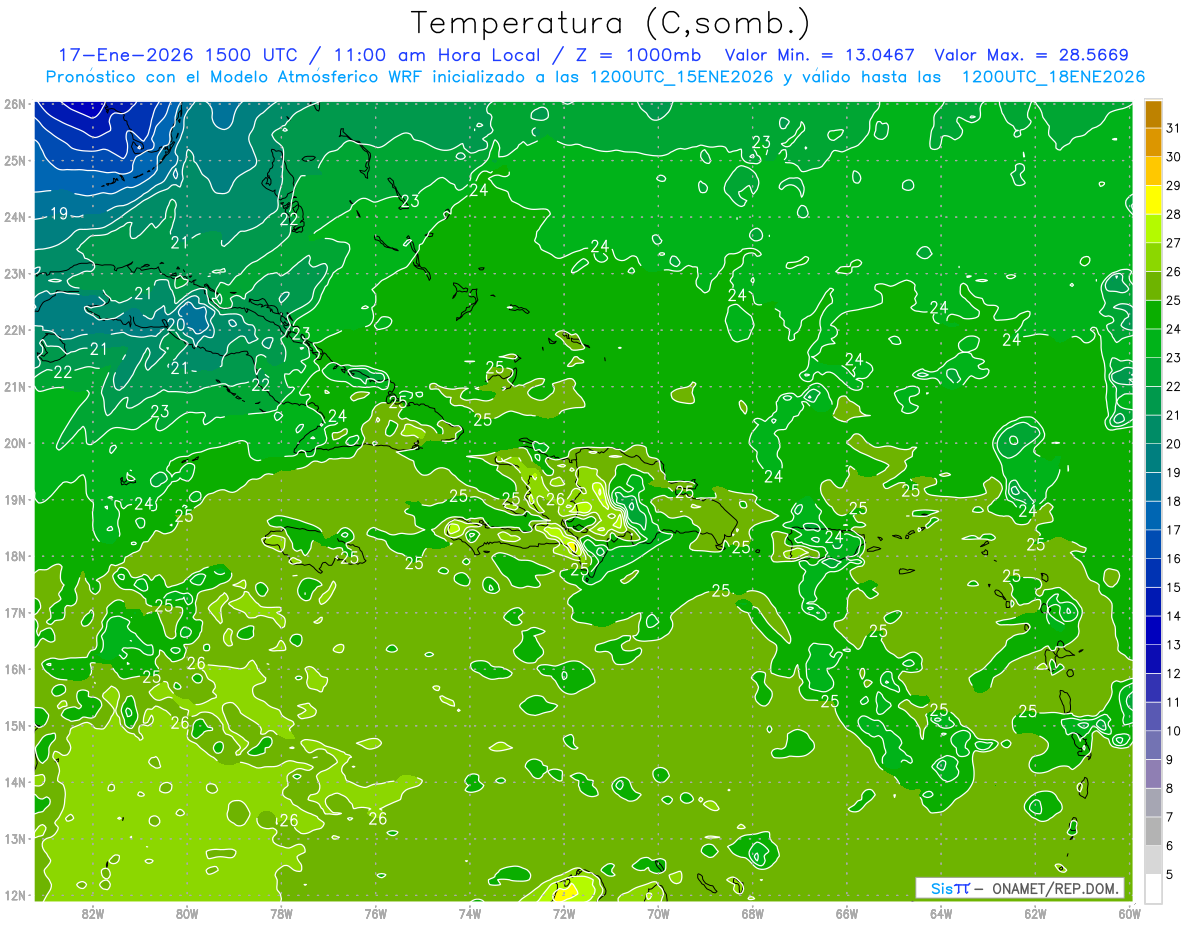
Task: Click the 20N latitude axis label
Action: click(14, 443)
